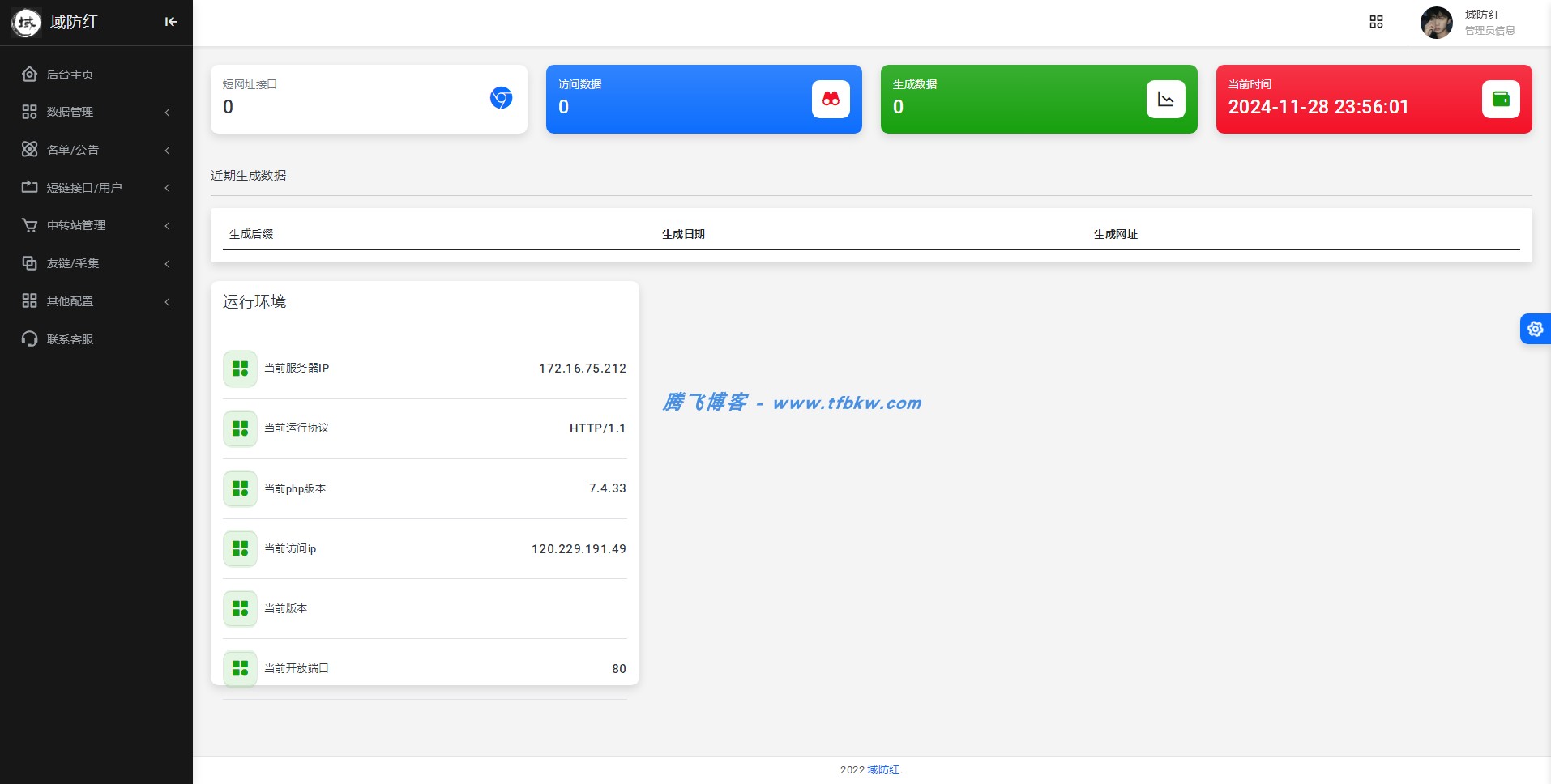Select the visitor IP value 120.229.191.49
The width and height of the screenshot is (1551, 784).
[579, 549]
